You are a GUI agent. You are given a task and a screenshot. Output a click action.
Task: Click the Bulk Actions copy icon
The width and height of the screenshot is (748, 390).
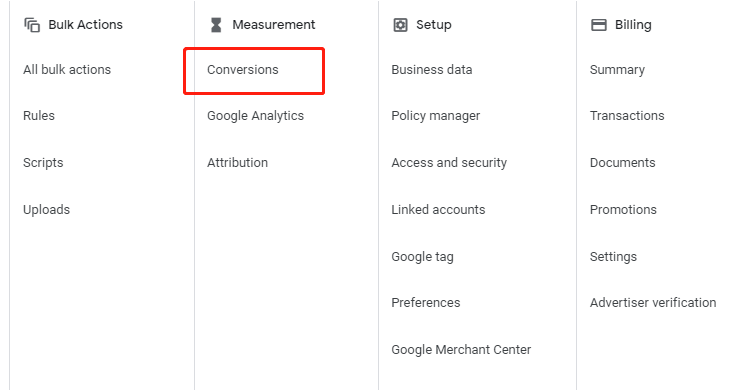tap(32, 25)
